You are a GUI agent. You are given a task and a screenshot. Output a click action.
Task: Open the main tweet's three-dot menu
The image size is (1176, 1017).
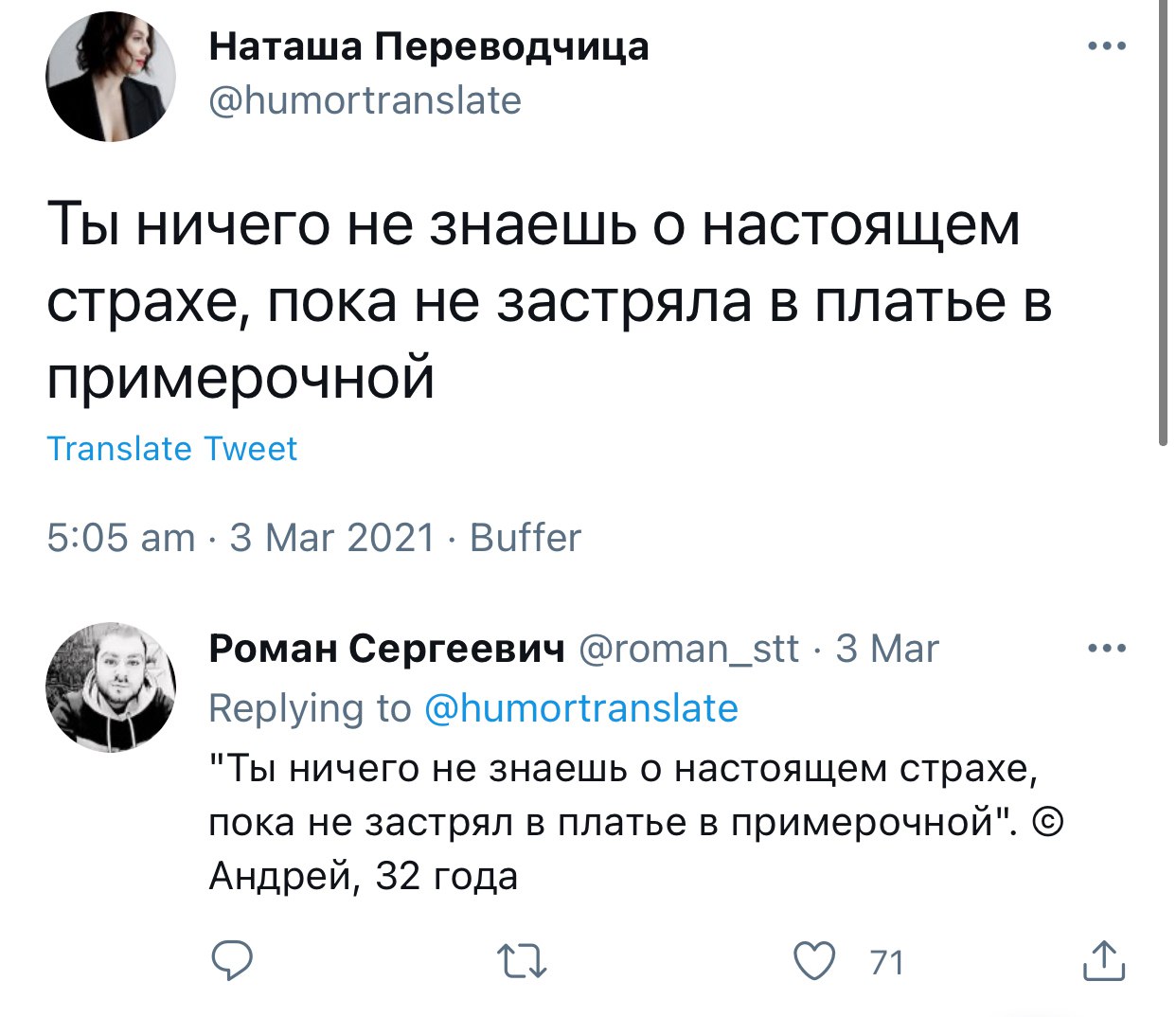(1106, 45)
